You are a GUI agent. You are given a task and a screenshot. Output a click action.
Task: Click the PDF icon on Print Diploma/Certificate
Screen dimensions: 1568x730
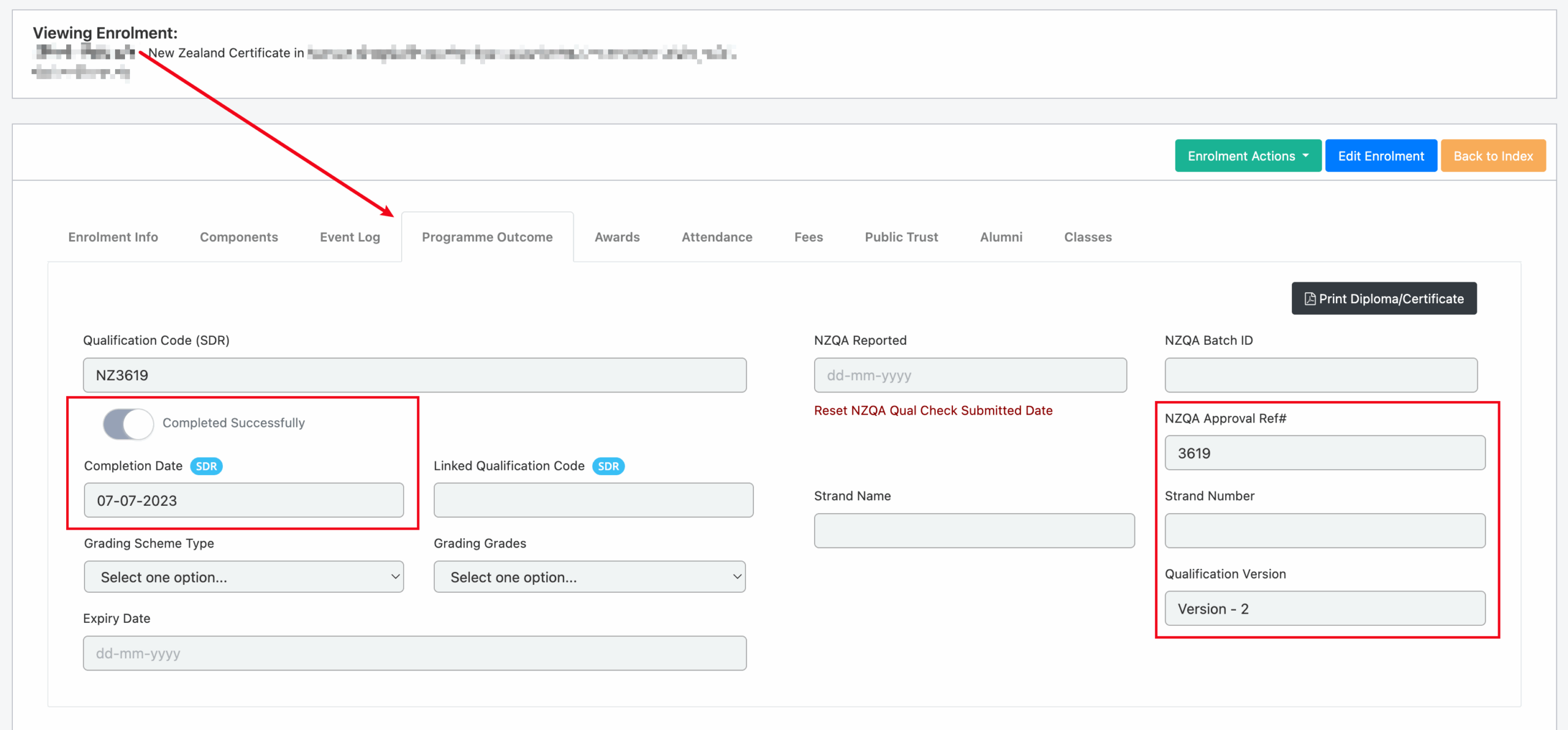tap(1310, 299)
